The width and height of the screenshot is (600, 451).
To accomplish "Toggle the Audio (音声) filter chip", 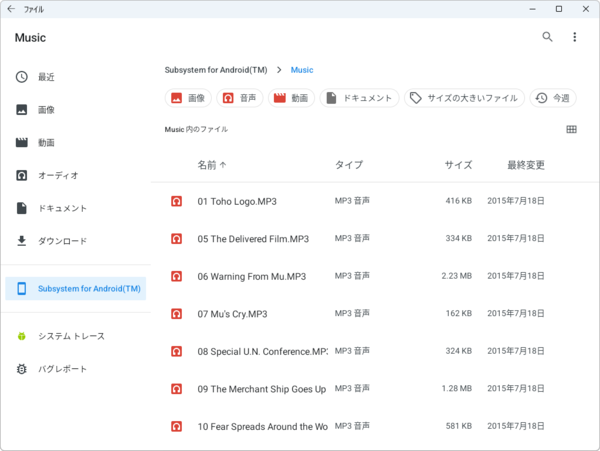I will 238,98.
